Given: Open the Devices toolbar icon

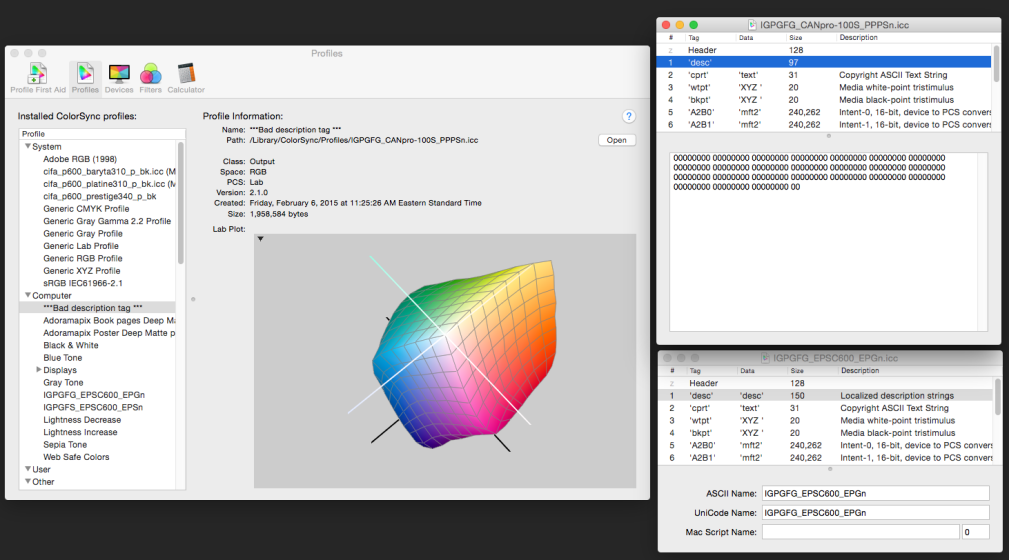Looking at the screenshot, I should pyautogui.click(x=119, y=79).
